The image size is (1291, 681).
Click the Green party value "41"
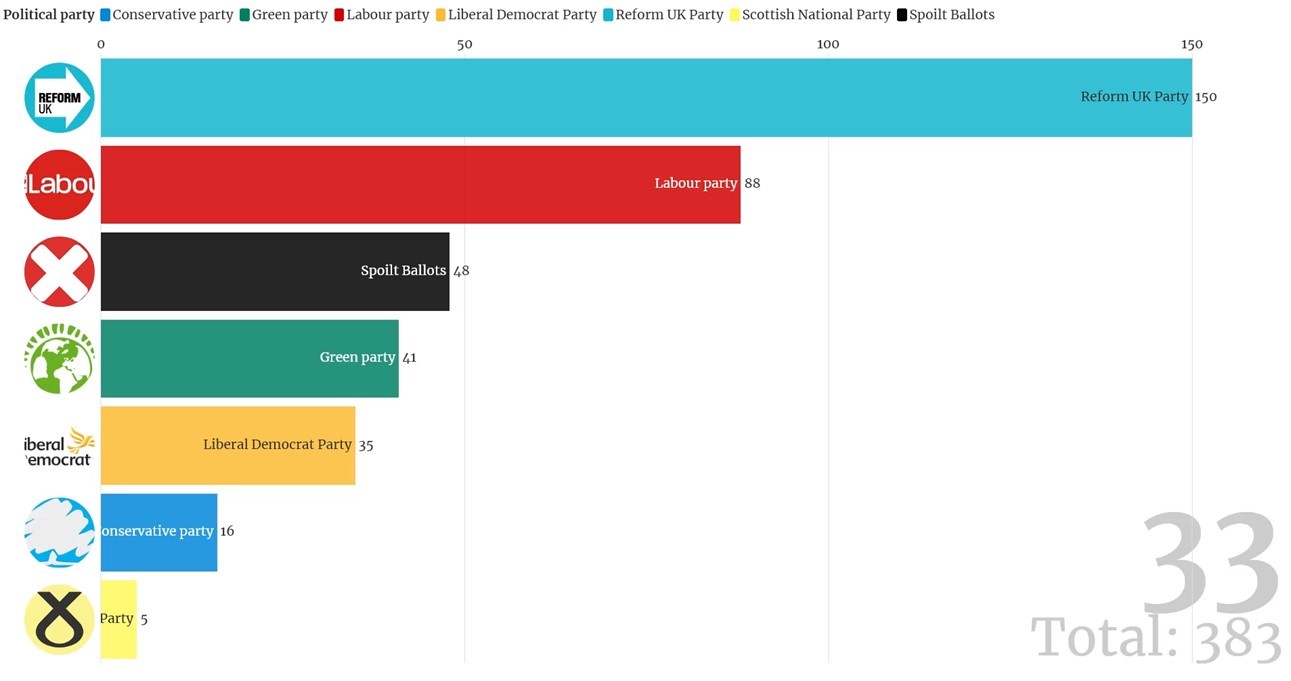[x=409, y=358]
